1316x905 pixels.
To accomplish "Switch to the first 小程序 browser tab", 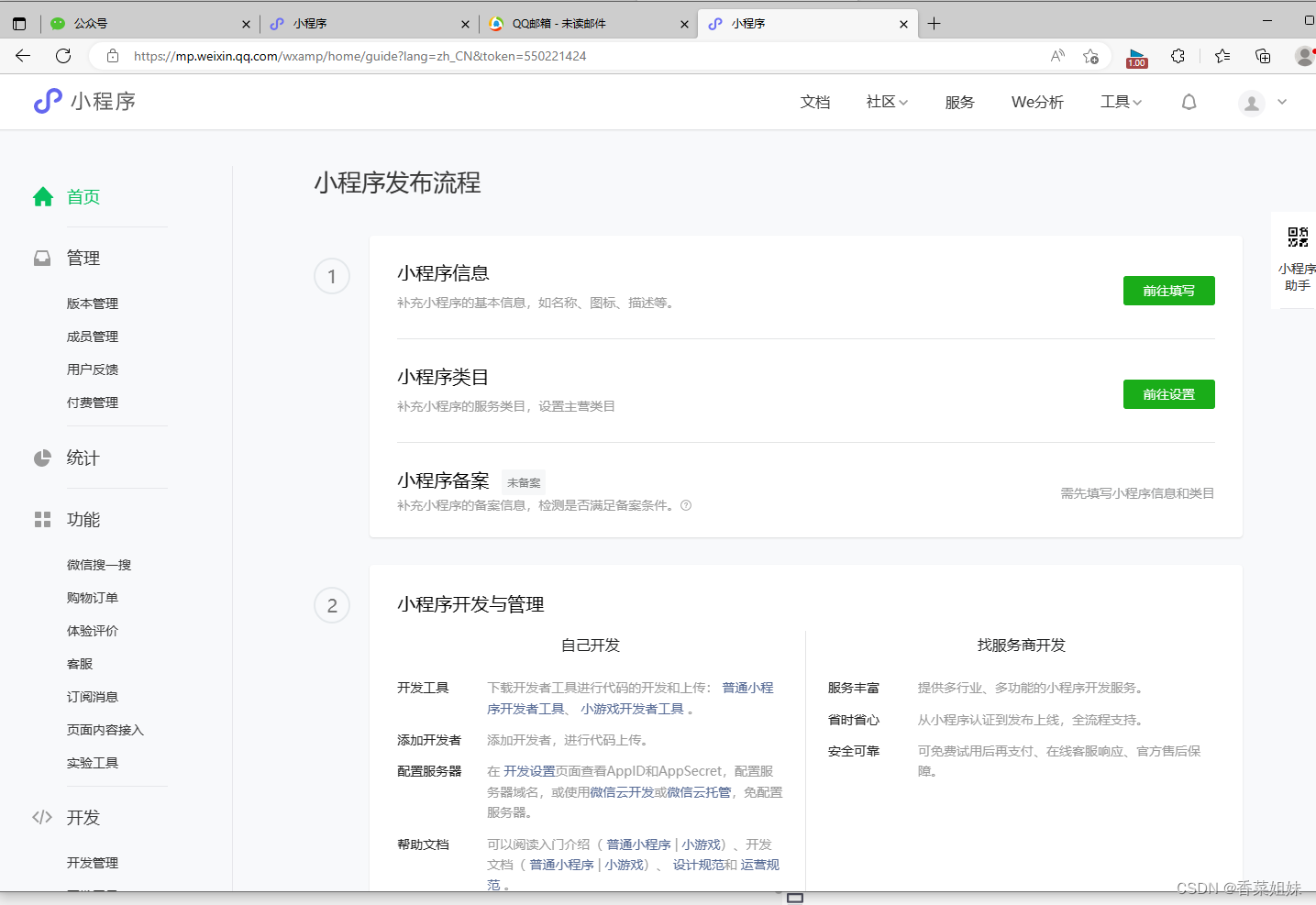I will (x=370, y=24).
